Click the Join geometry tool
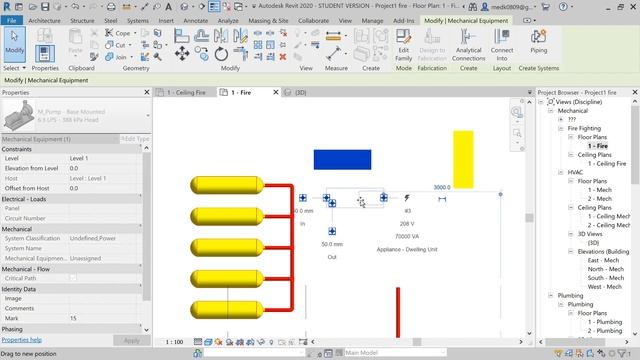Image resolution: width=640 pixels, height=360 pixels. click(x=116, y=57)
